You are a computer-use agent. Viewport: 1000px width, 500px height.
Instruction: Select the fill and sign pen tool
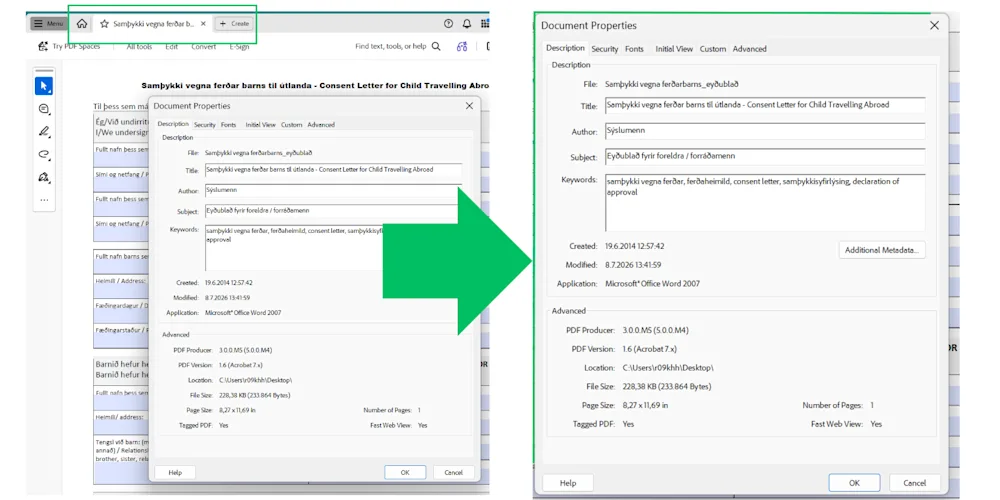click(x=44, y=177)
